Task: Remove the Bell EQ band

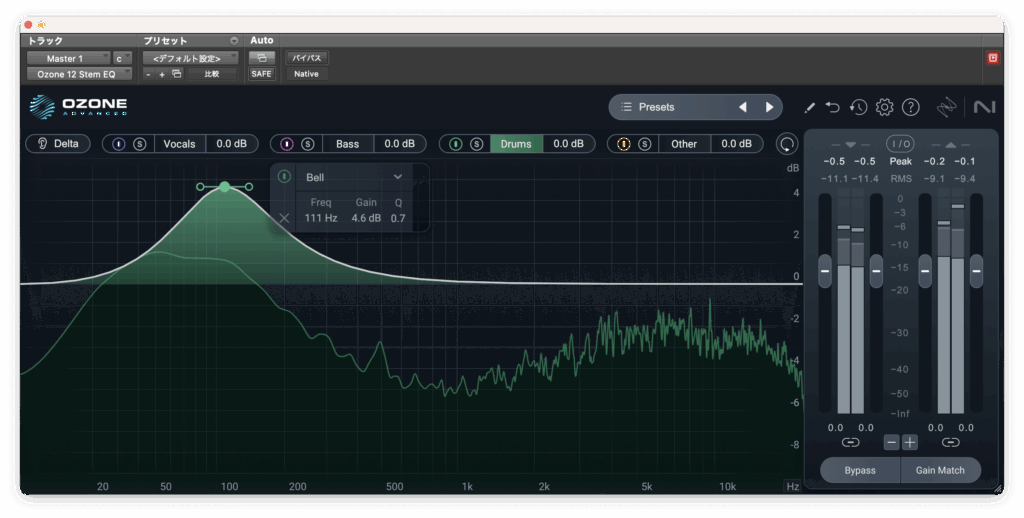Action: [x=284, y=218]
